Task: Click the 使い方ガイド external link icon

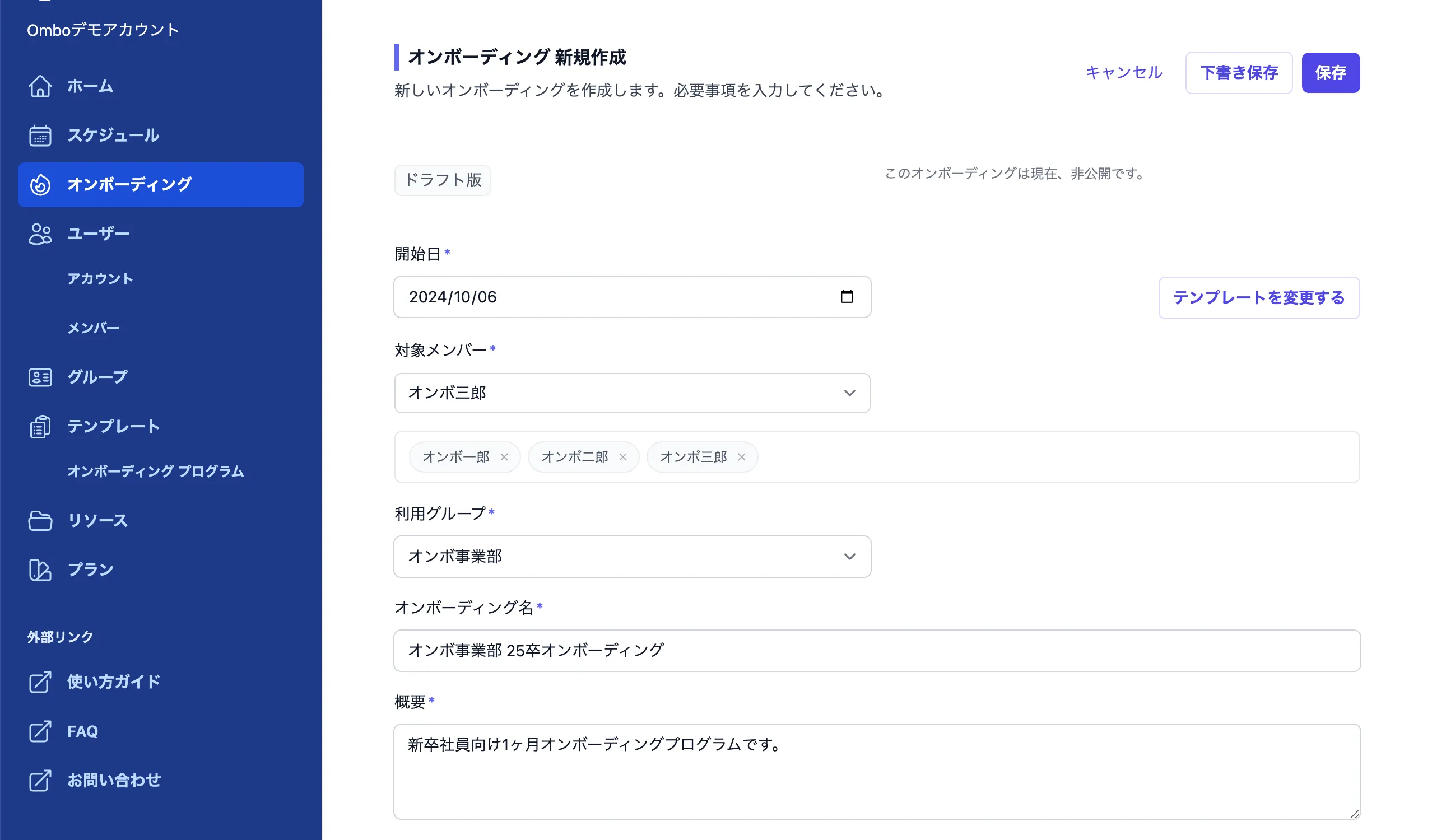Action: (x=40, y=682)
